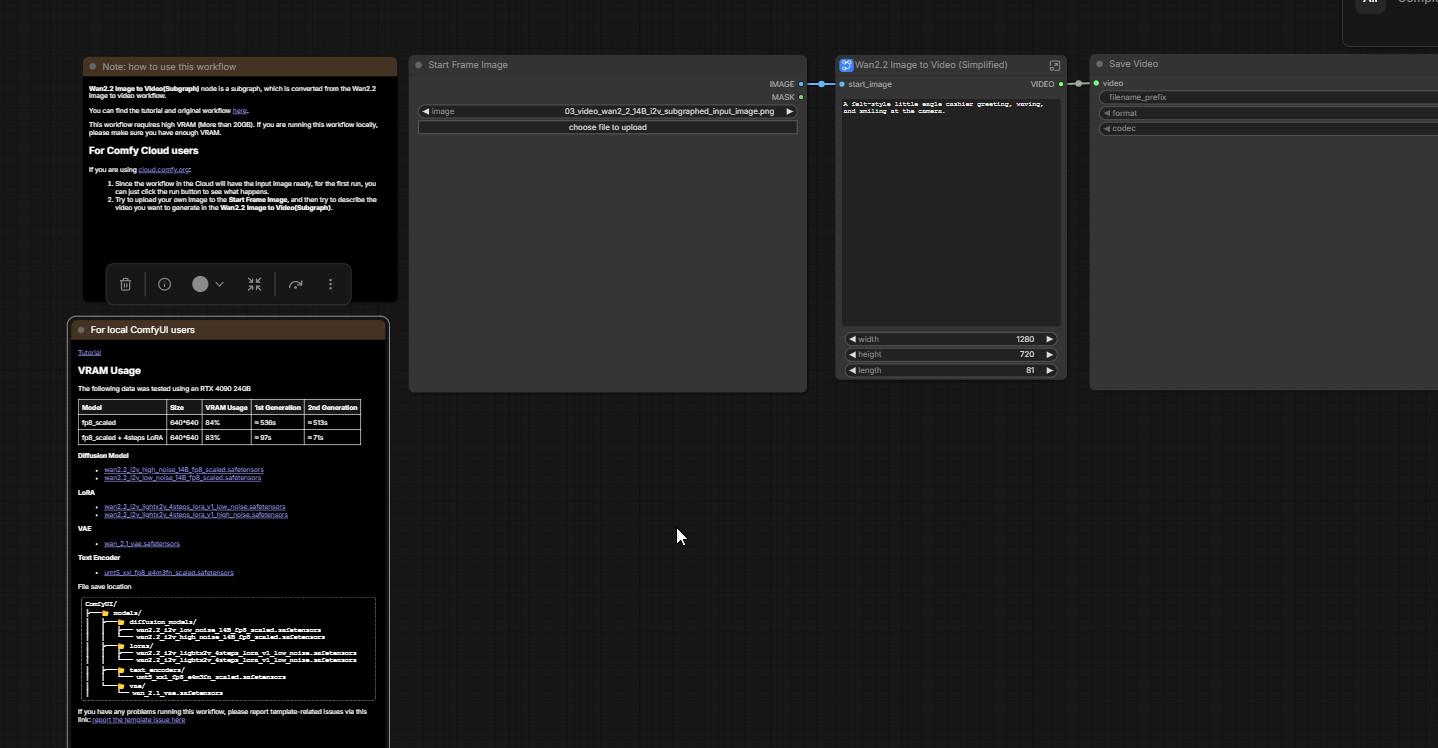The image size is (1438, 748).
Task: Click the VIDEO output socket on Wan2.2 node
Action: (1061, 84)
